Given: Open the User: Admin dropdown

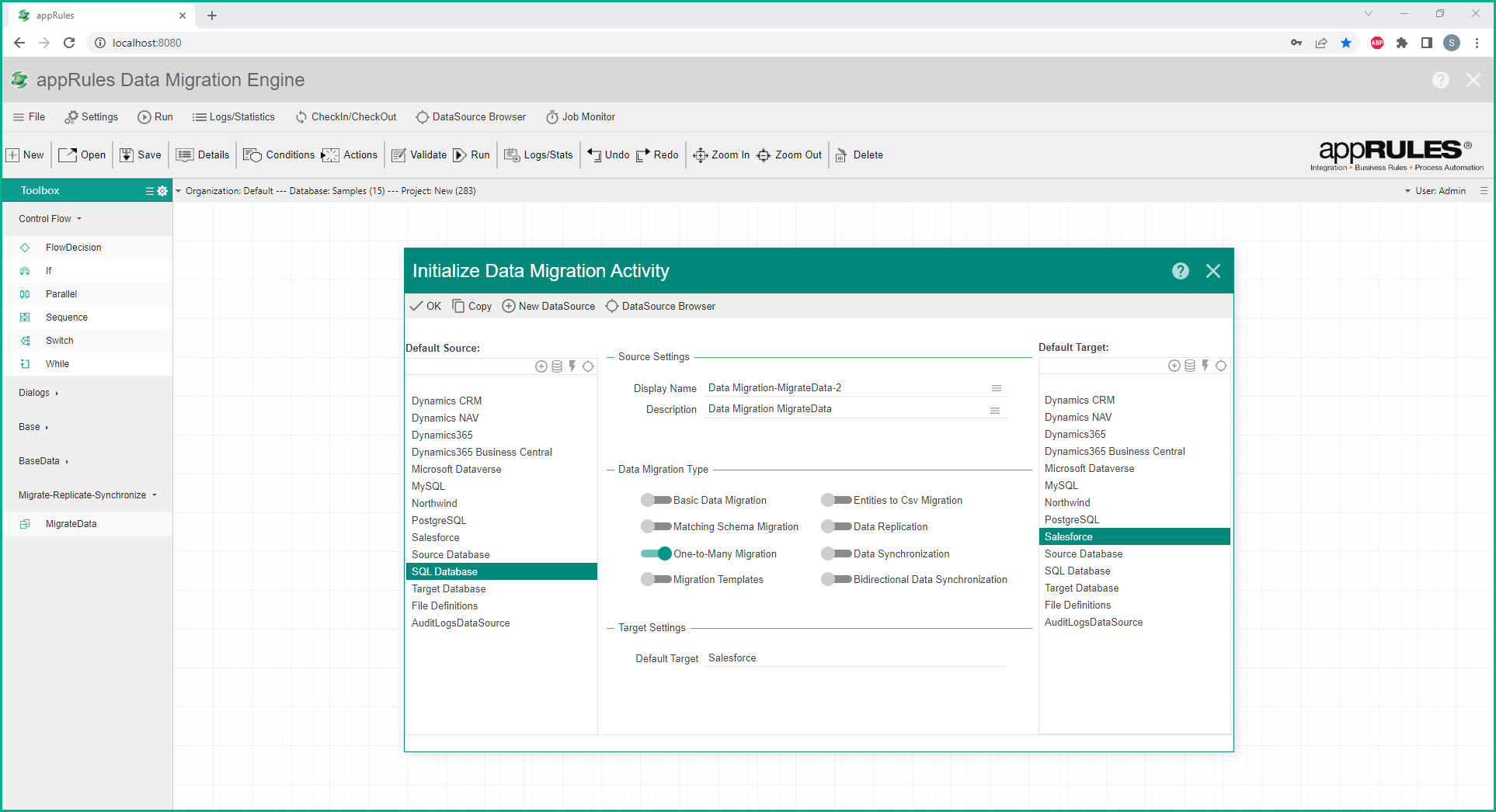Looking at the screenshot, I should 1435,191.
